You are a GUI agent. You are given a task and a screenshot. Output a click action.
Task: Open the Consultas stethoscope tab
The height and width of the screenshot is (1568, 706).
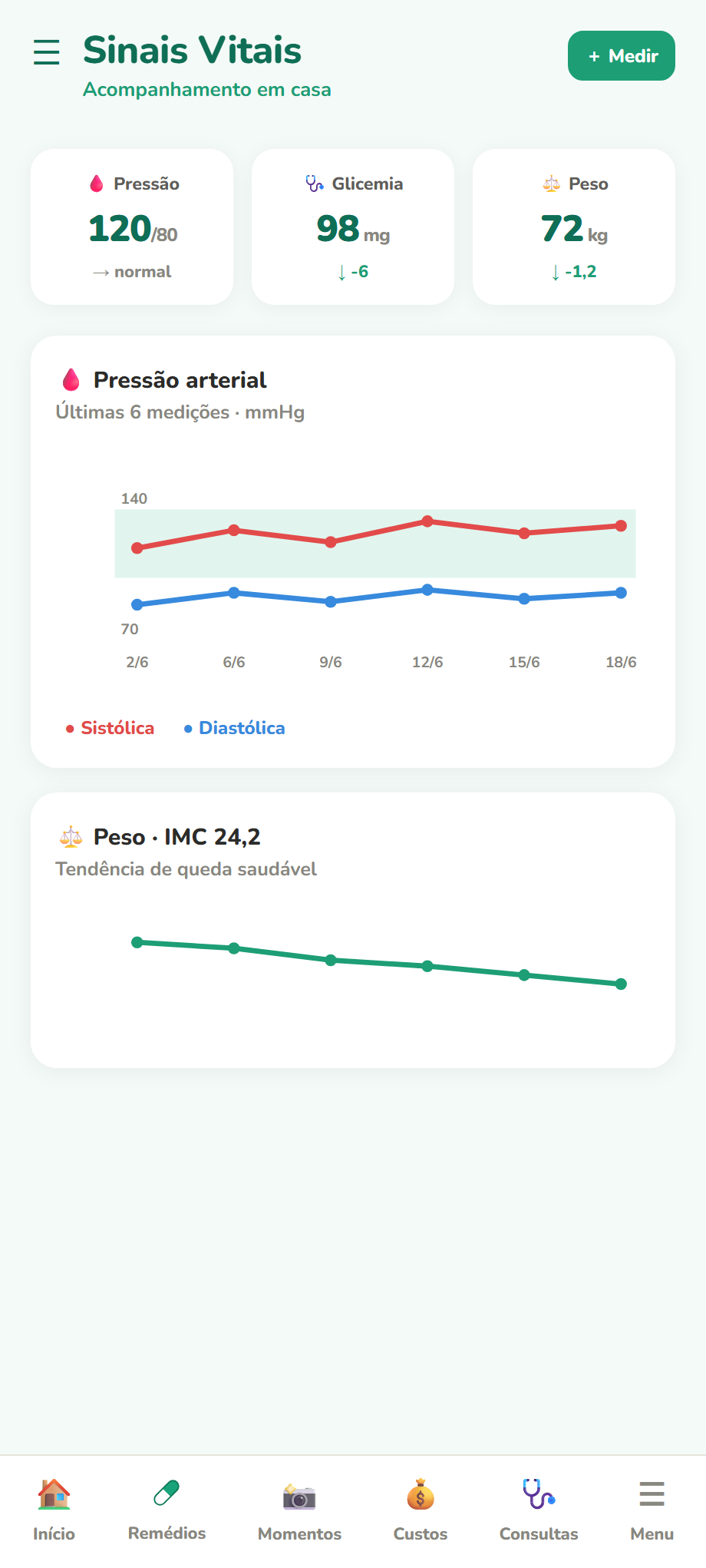pyautogui.click(x=539, y=1510)
